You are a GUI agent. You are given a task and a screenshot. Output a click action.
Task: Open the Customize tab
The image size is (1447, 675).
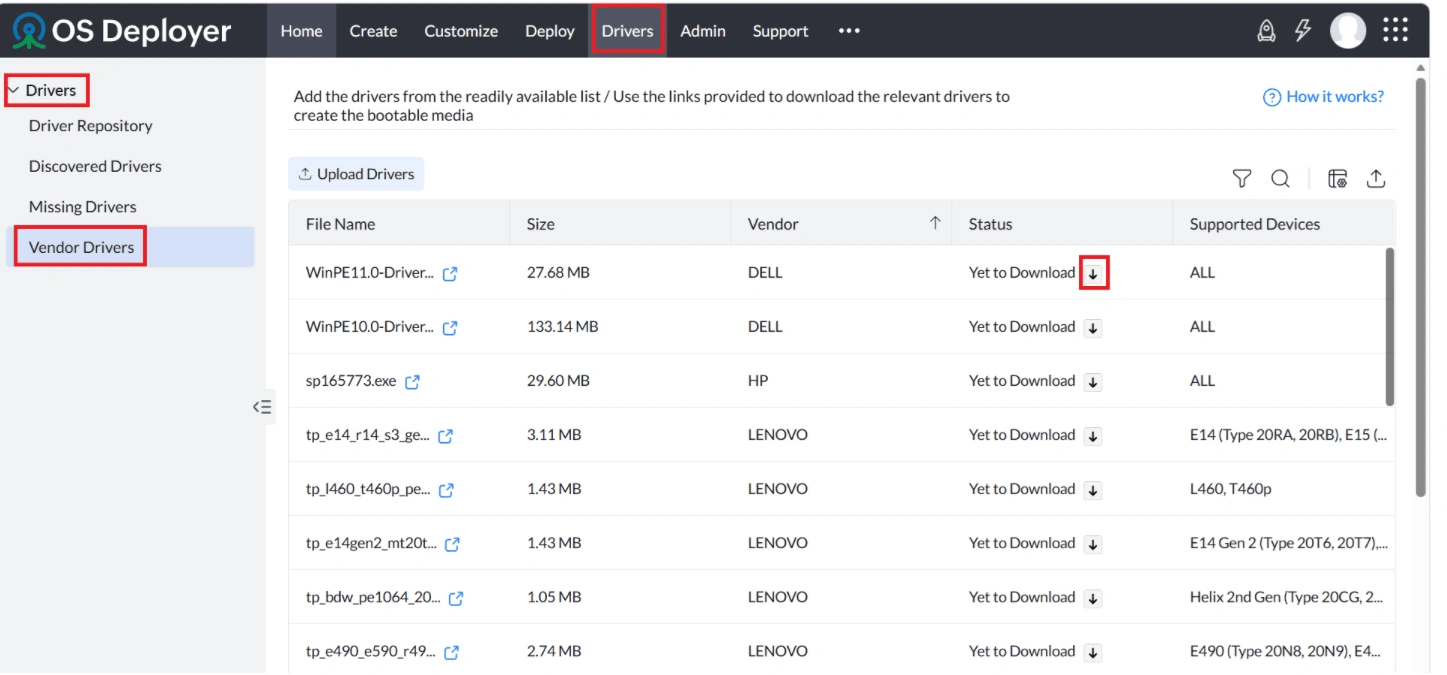click(461, 31)
